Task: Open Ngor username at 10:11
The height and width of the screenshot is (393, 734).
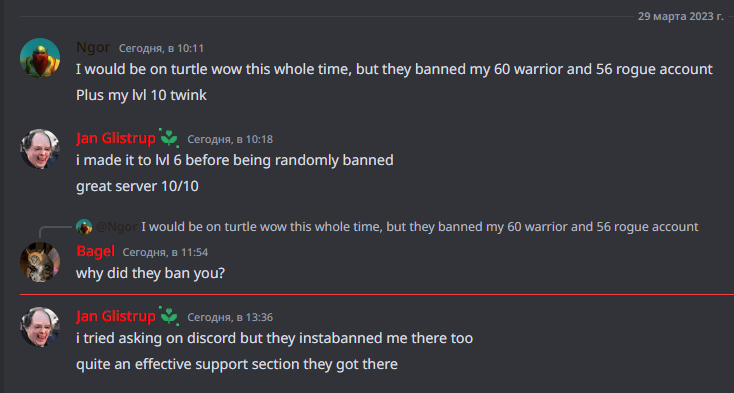Action: (x=93, y=47)
